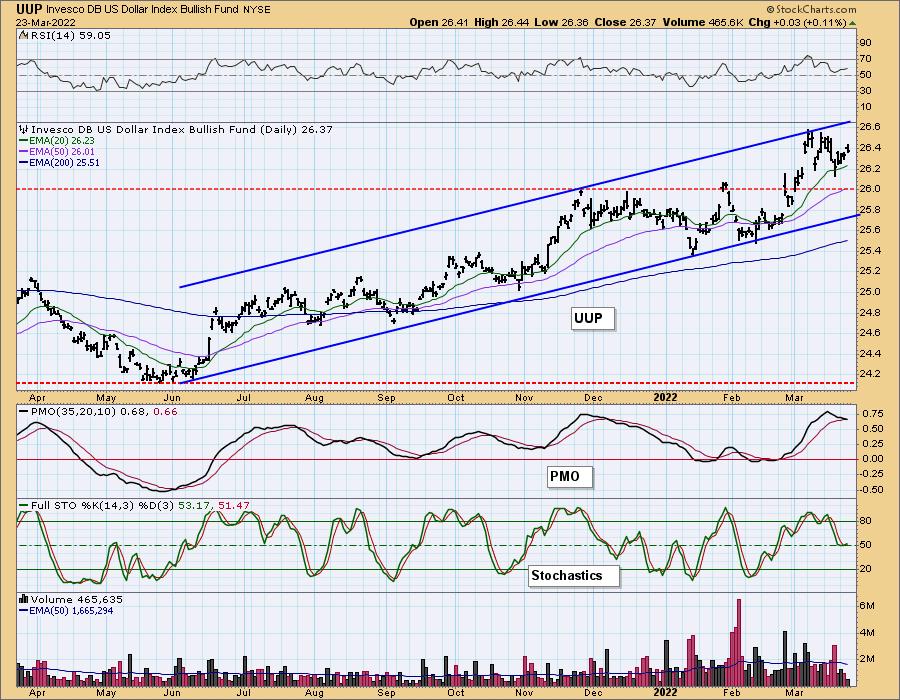The height and width of the screenshot is (700, 900).
Task: Click the 2022 year label under price chart
Action: [666, 397]
